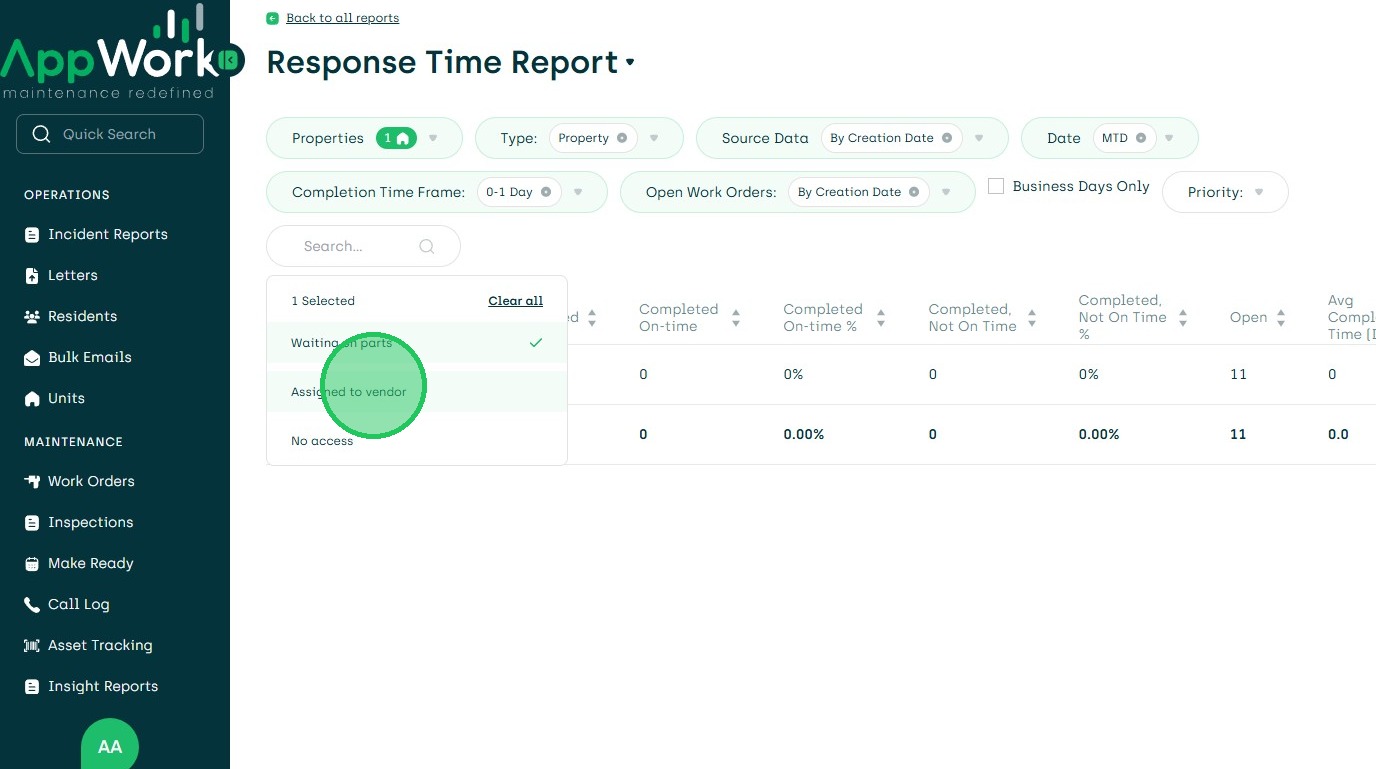Click the Inspections clipboard icon
The height and width of the screenshot is (769, 1376).
point(32,523)
